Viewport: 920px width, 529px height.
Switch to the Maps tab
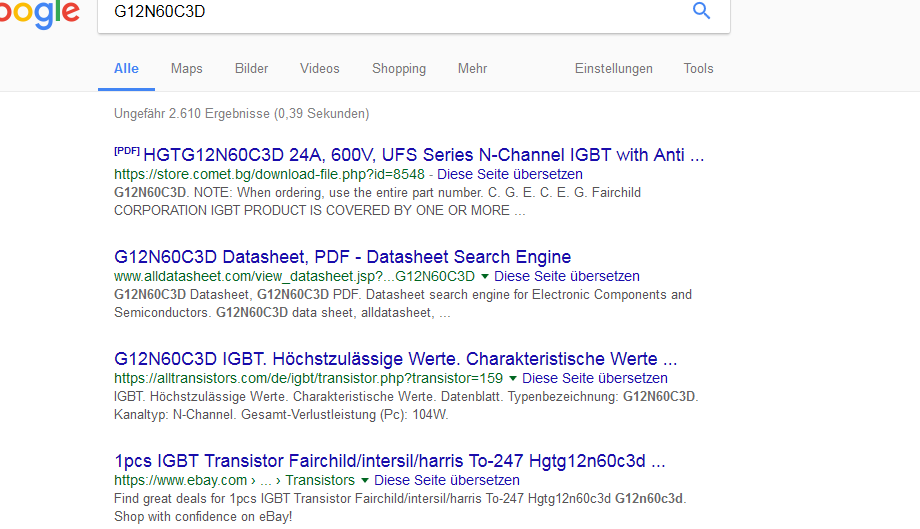pos(187,69)
